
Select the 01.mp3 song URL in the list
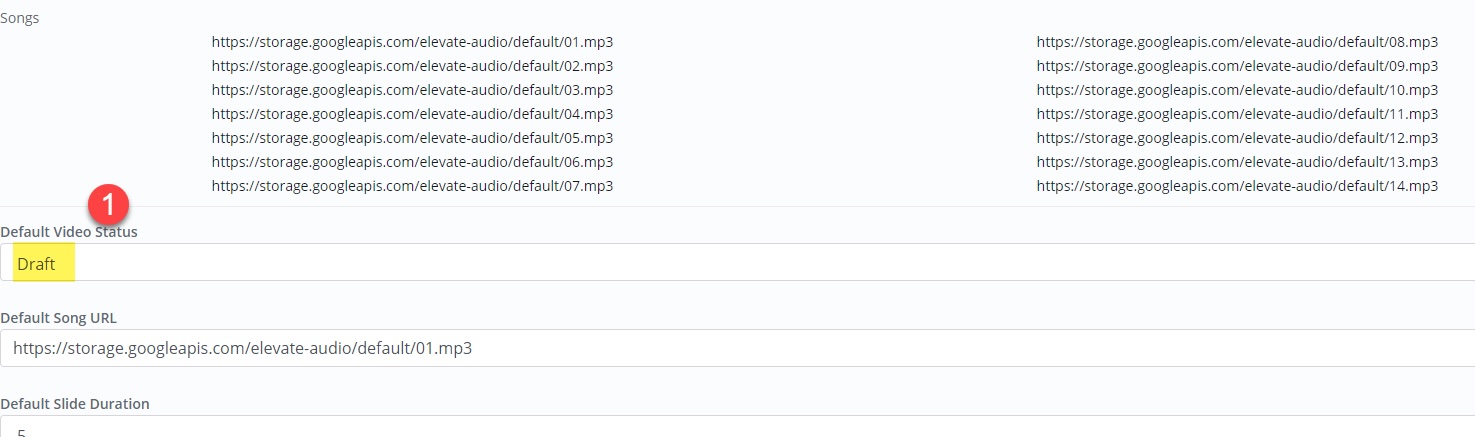click(412, 42)
